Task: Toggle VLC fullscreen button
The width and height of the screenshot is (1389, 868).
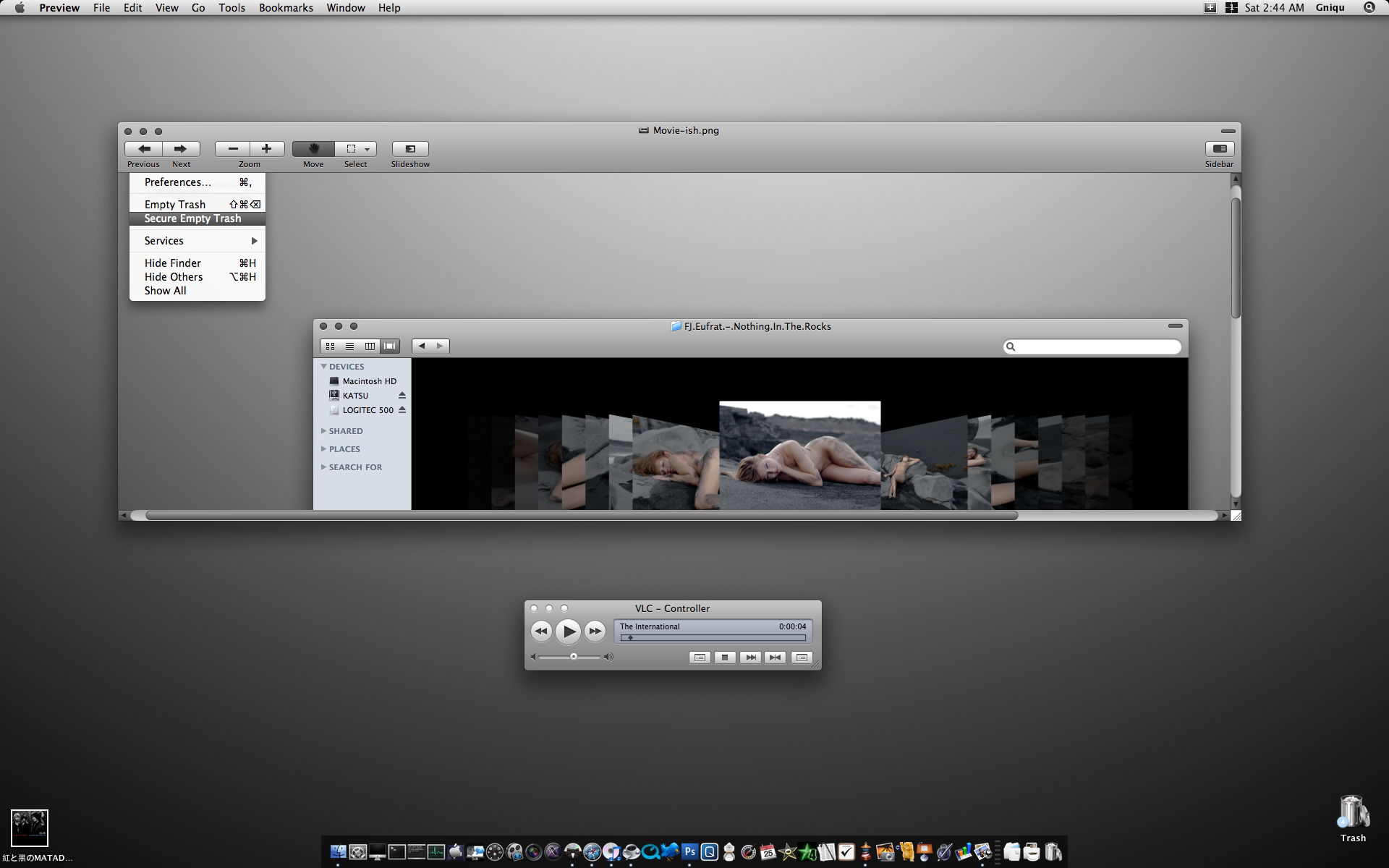Action: click(x=776, y=658)
